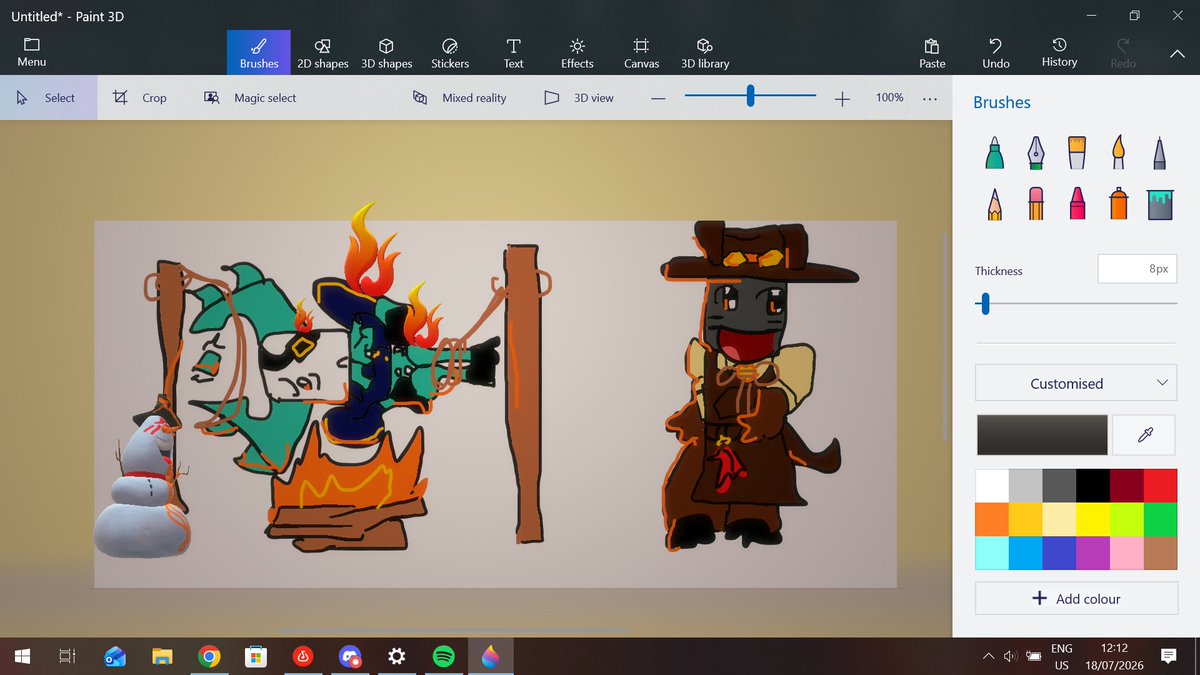Viewport: 1200px width, 675px height.
Task: Select the Calligraphy pen brush
Action: click(x=1035, y=152)
